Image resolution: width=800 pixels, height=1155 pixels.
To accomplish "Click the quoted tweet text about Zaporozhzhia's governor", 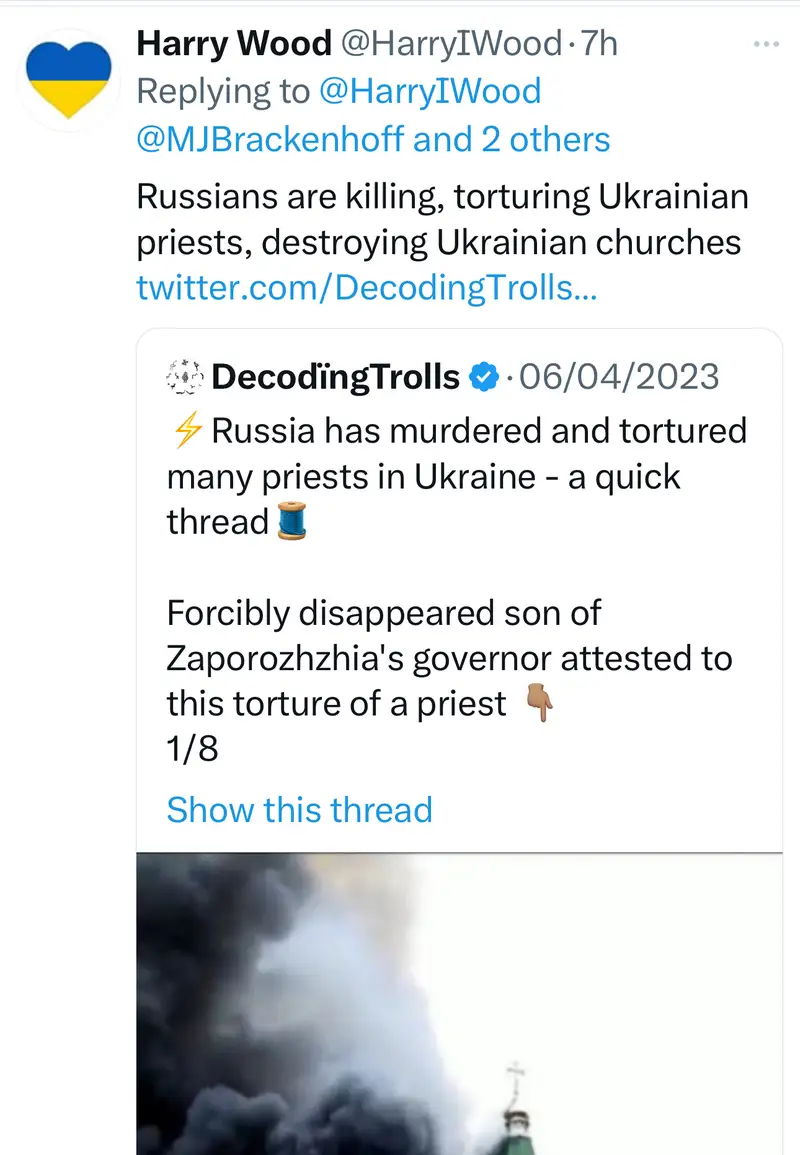I will (448, 659).
